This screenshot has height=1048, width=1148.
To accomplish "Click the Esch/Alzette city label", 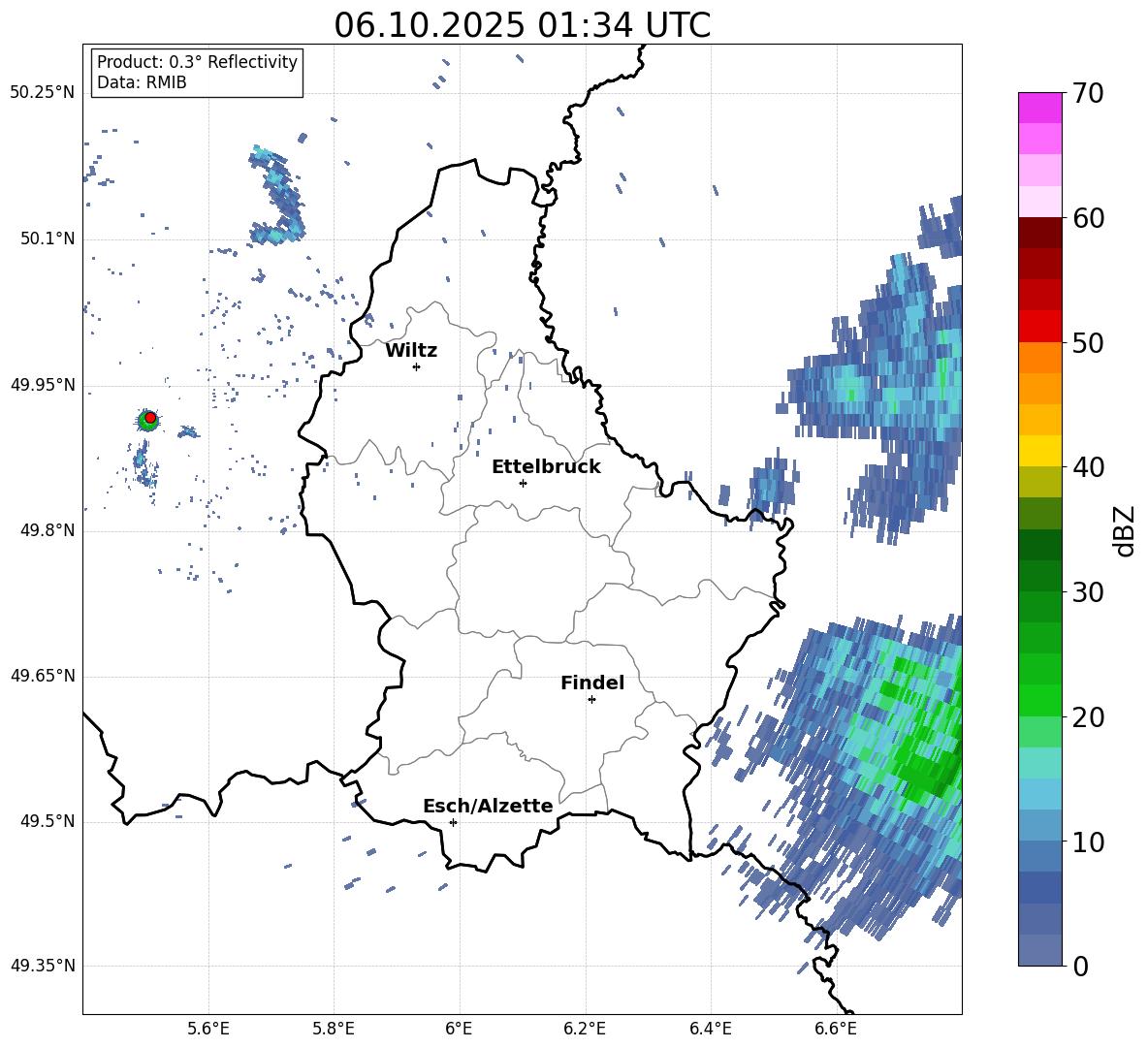I will tap(488, 806).
